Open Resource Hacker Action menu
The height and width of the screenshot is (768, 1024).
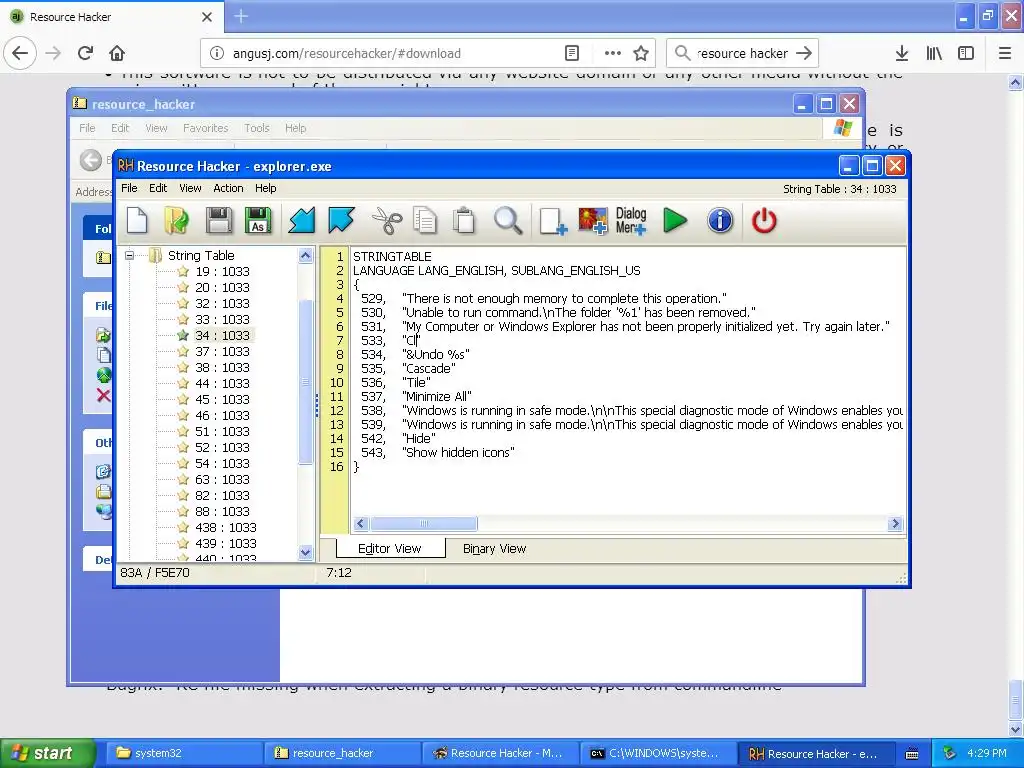coord(228,188)
